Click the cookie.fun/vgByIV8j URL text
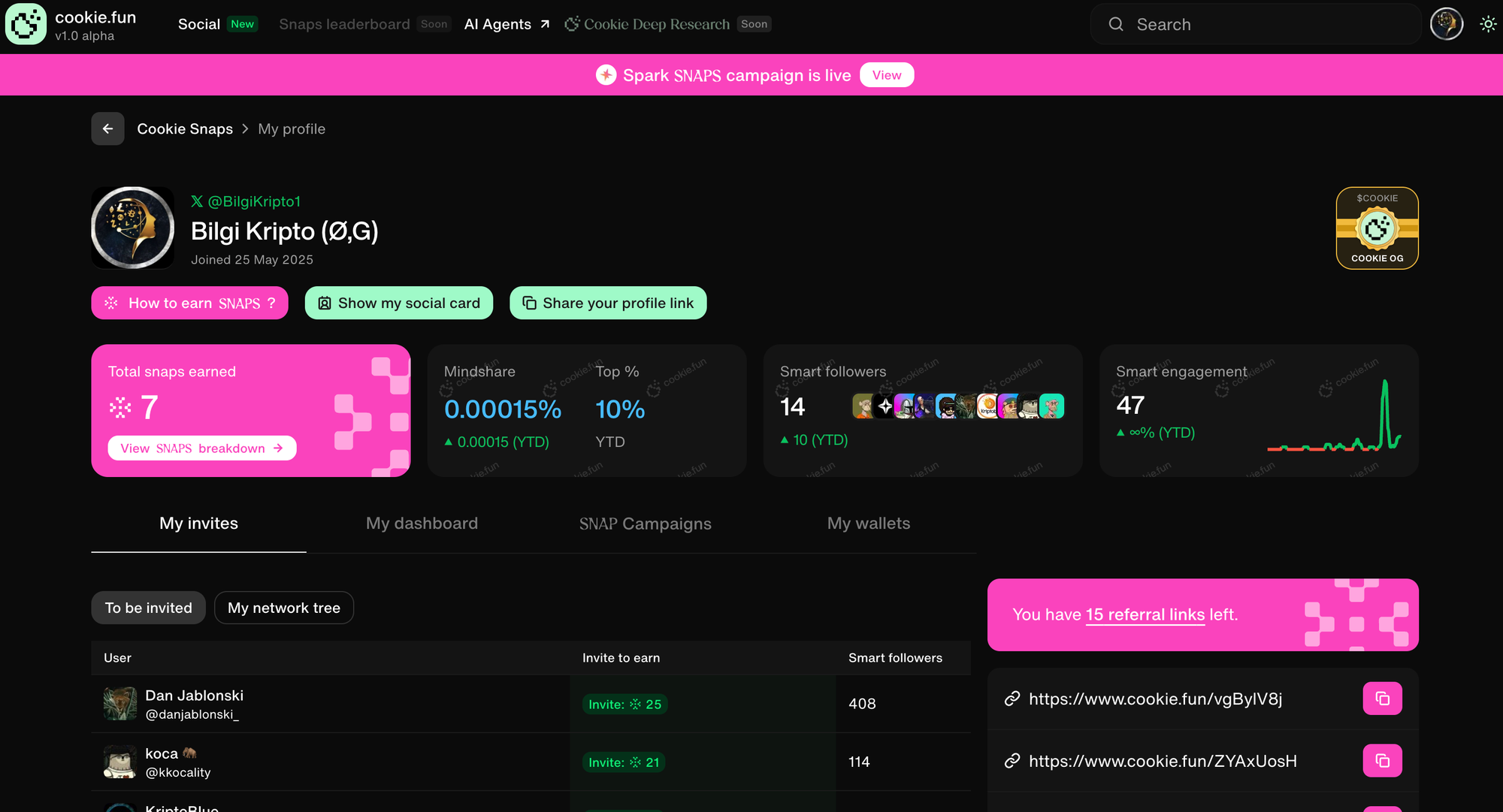 click(1155, 699)
